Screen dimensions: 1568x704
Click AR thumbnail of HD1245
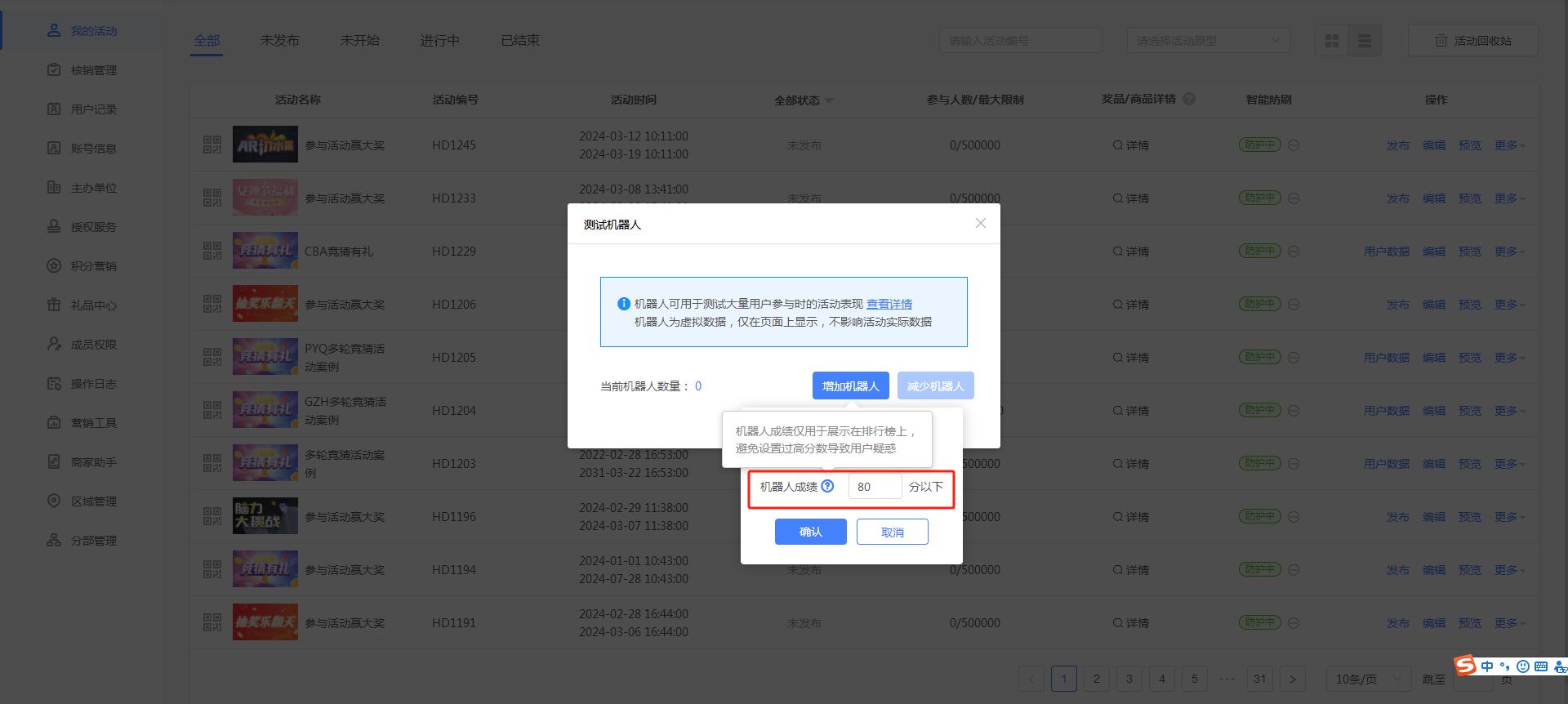[265, 145]
